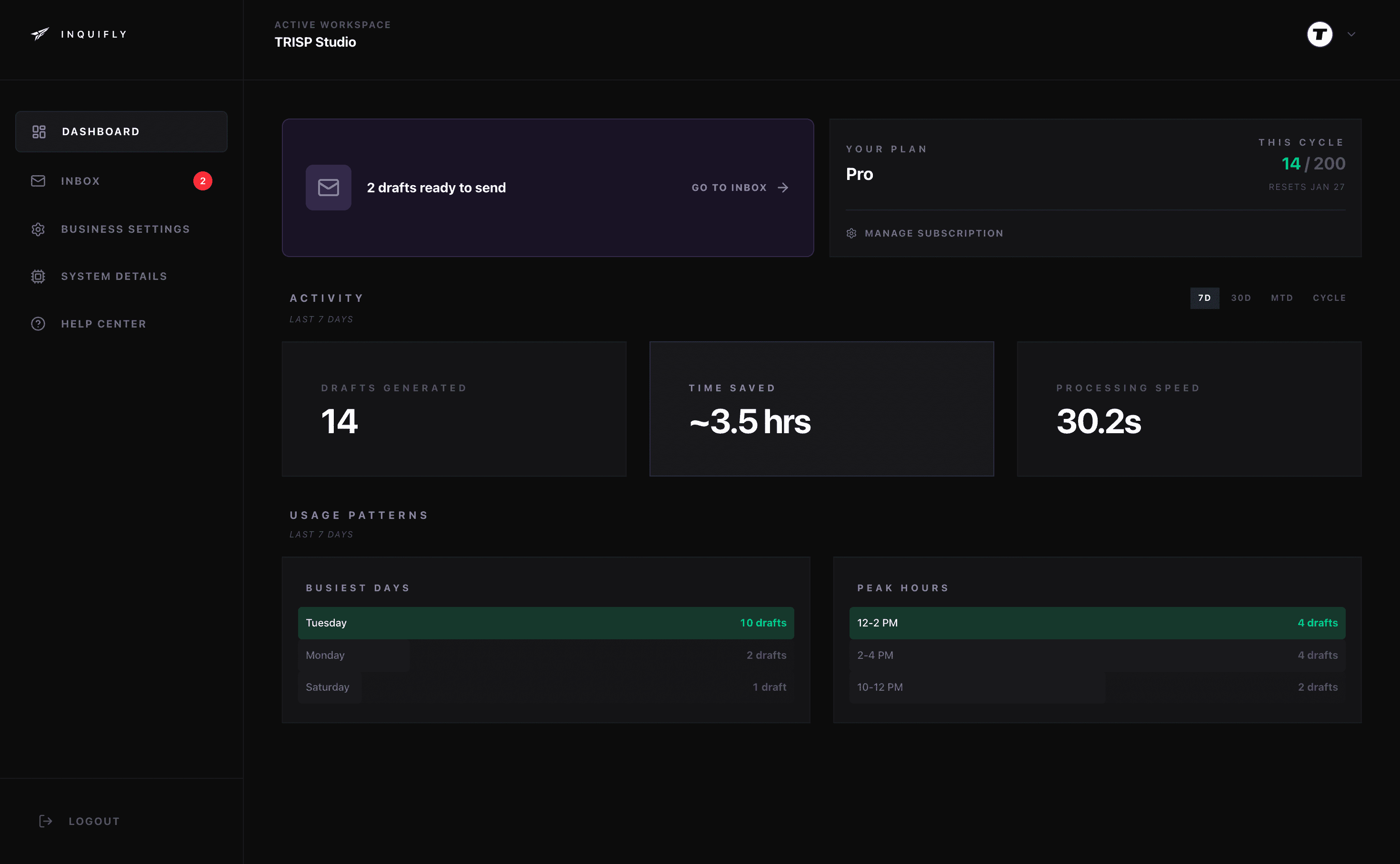Select the CYCLE activity range
Screen dimensions: 1400x864
click(1329, 298)
